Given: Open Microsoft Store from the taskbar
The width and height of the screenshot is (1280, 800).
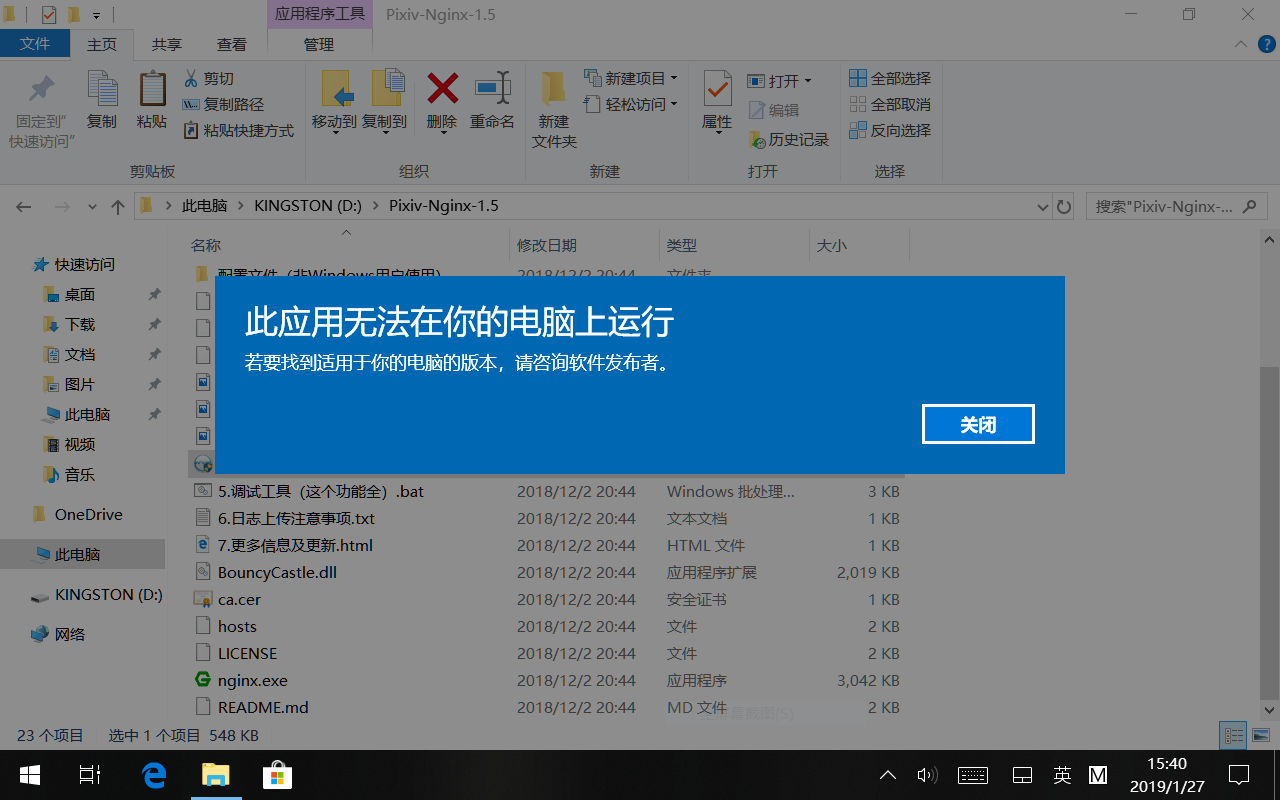Looking at the screenshot, I should [x=277, y=775].
